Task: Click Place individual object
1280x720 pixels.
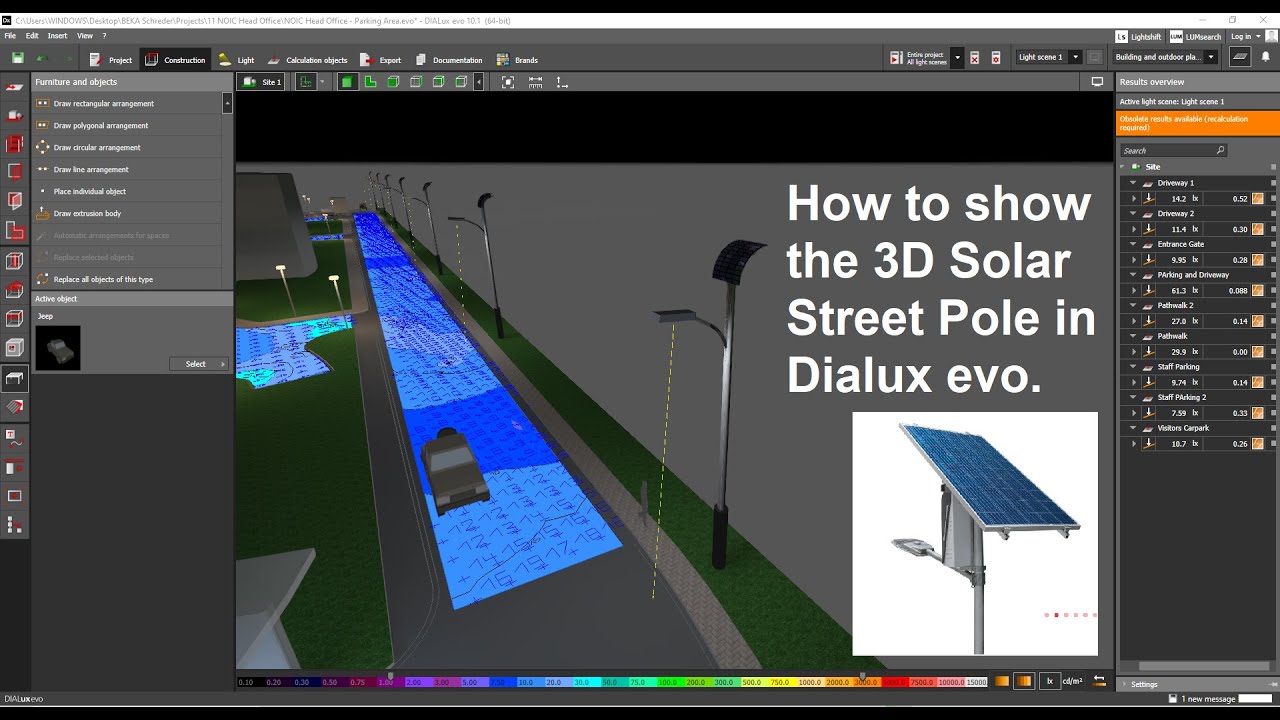Action: [x=127, y=191]
